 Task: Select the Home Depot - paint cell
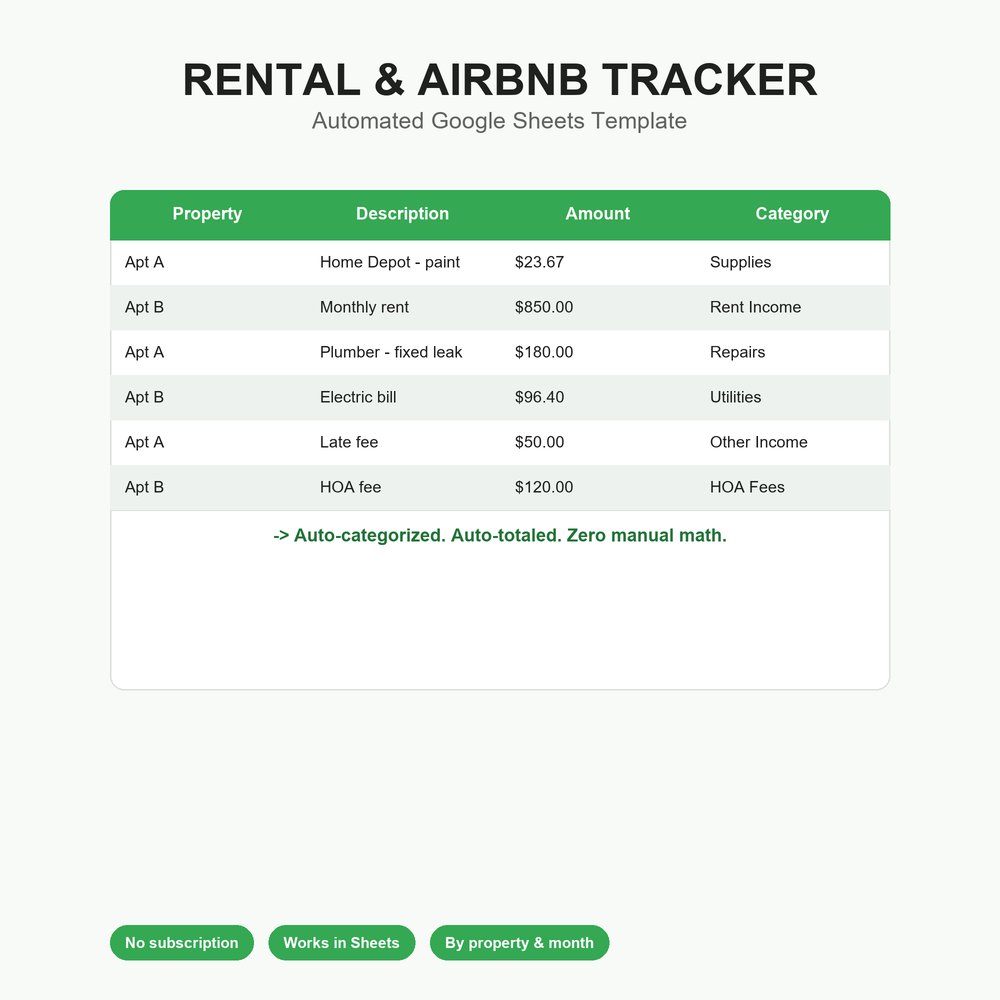point(390,262)
